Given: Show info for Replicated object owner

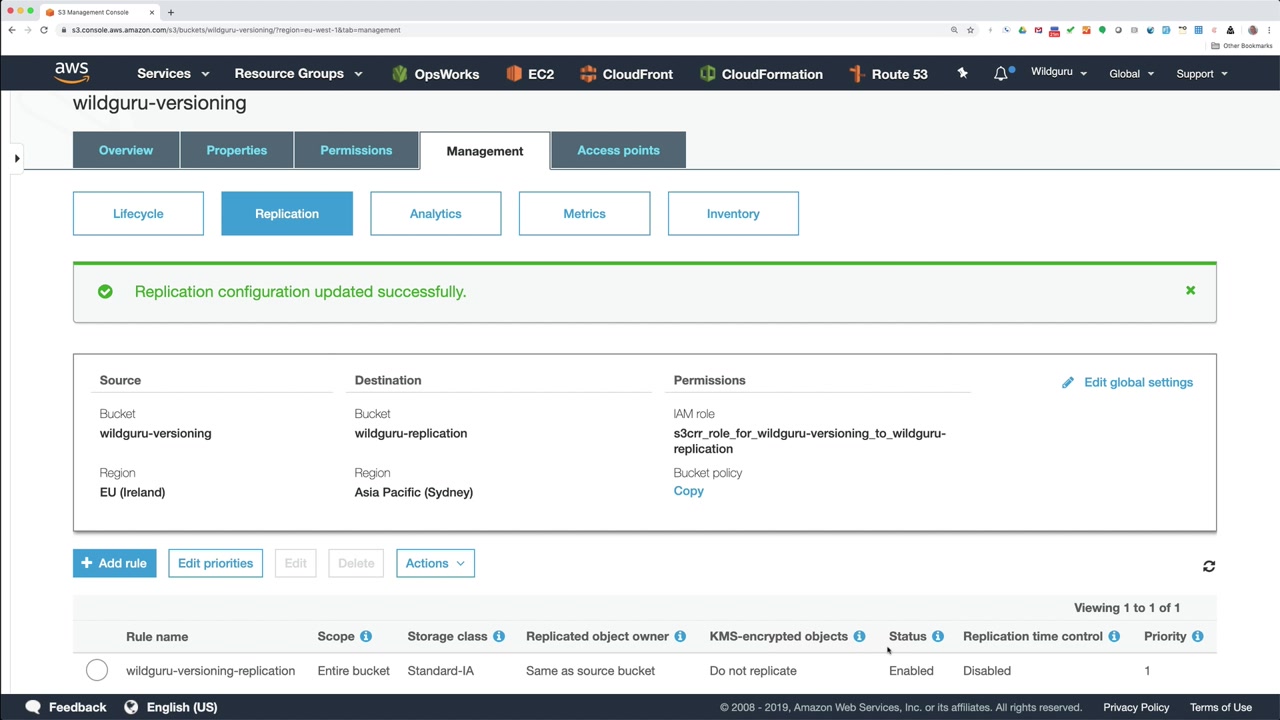Looking at the screenshot, I should [x=680, y=636].
